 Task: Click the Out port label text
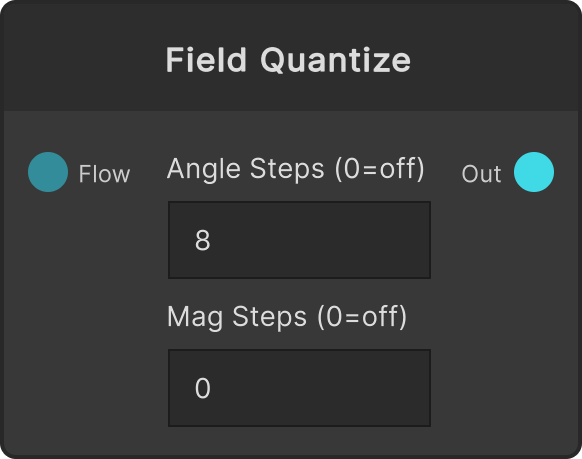481,174
